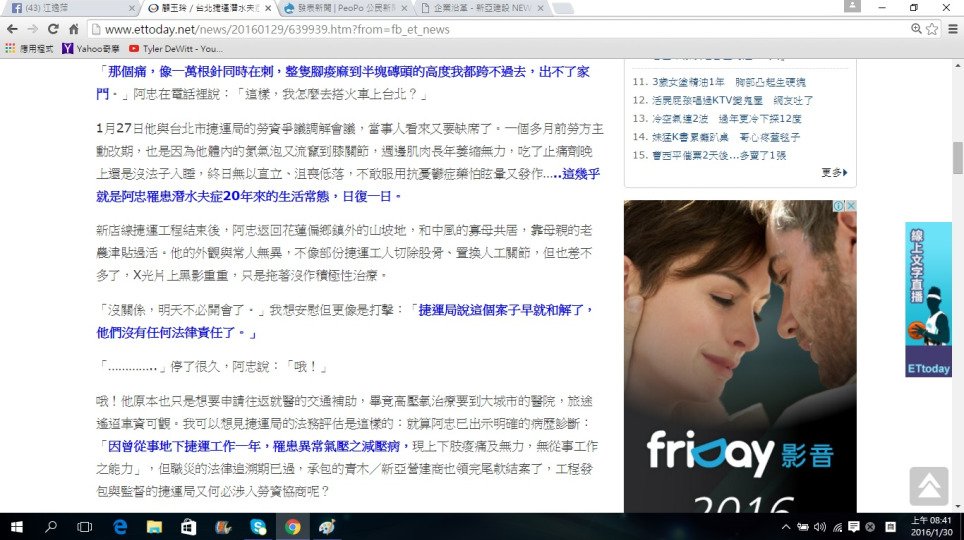
Task: Open File Explorer from the taskbar
Action: tap(154, 526)
